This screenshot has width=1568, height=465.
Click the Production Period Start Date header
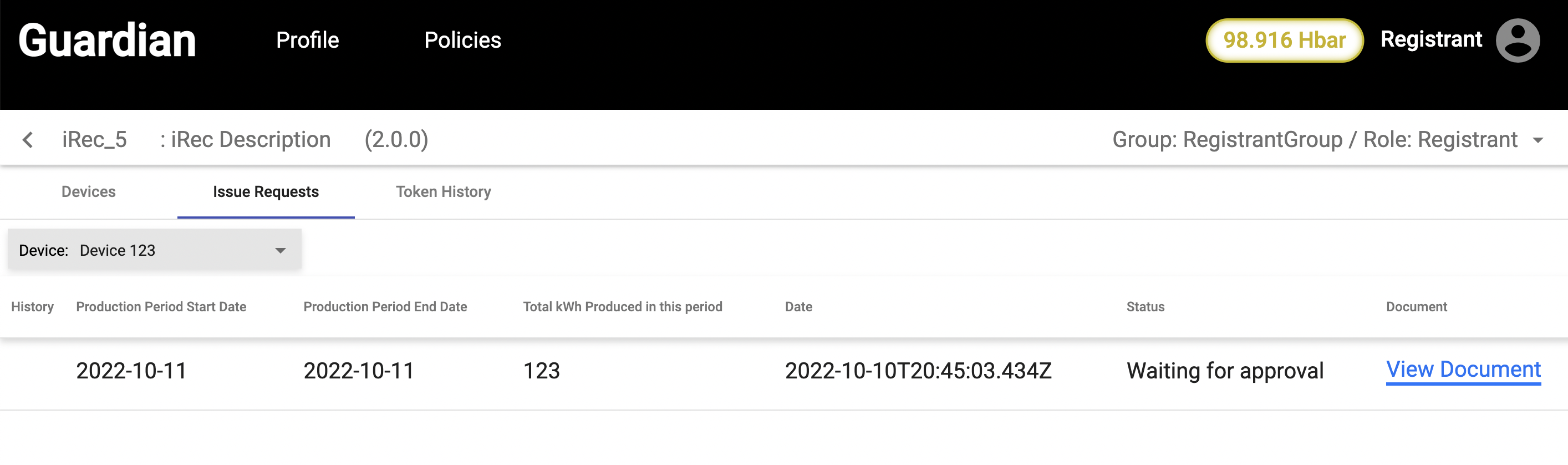(x=161, y=306)
